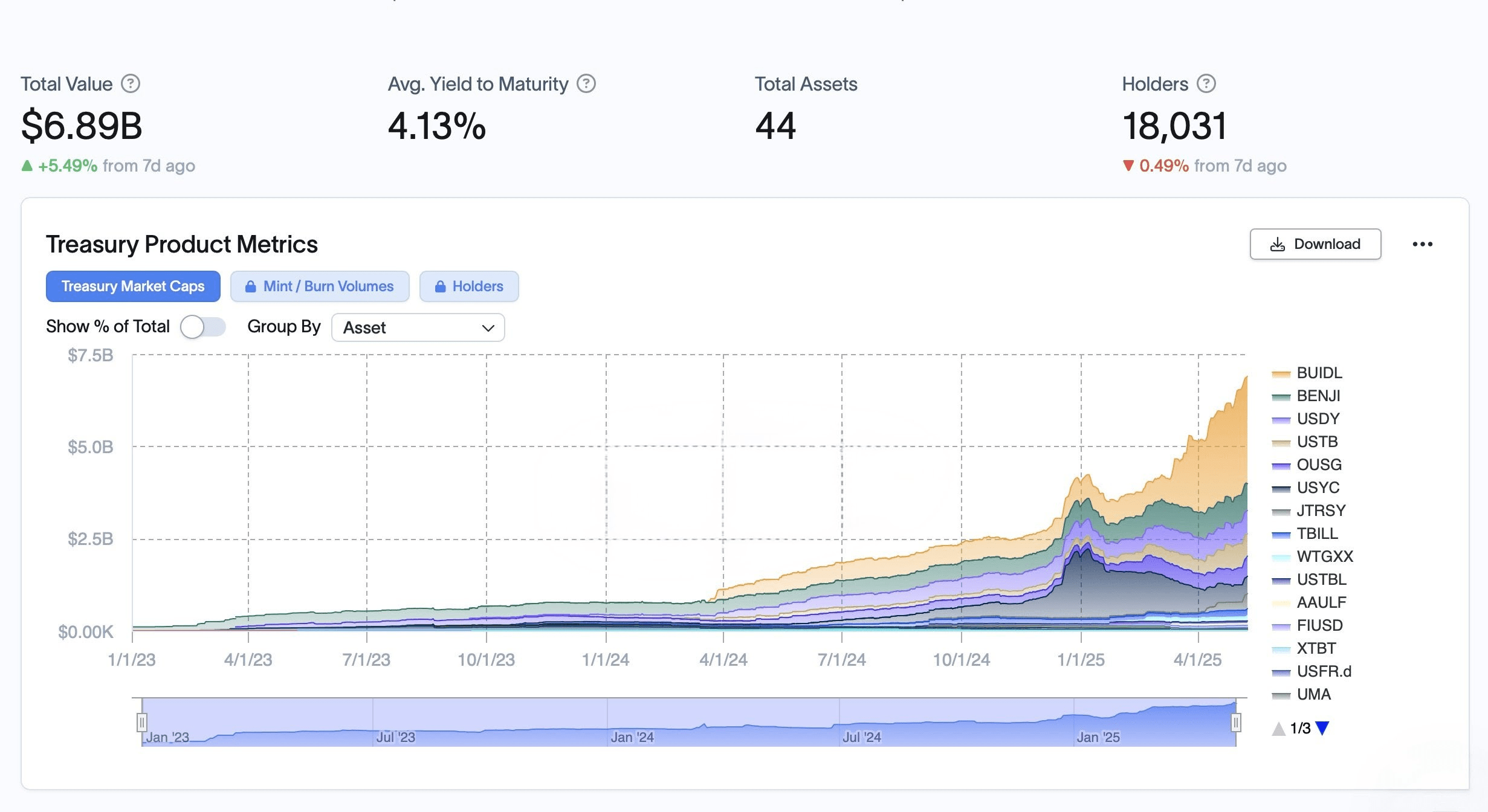Hide the BENJI series via the legend

click(x=1318, y=396)
